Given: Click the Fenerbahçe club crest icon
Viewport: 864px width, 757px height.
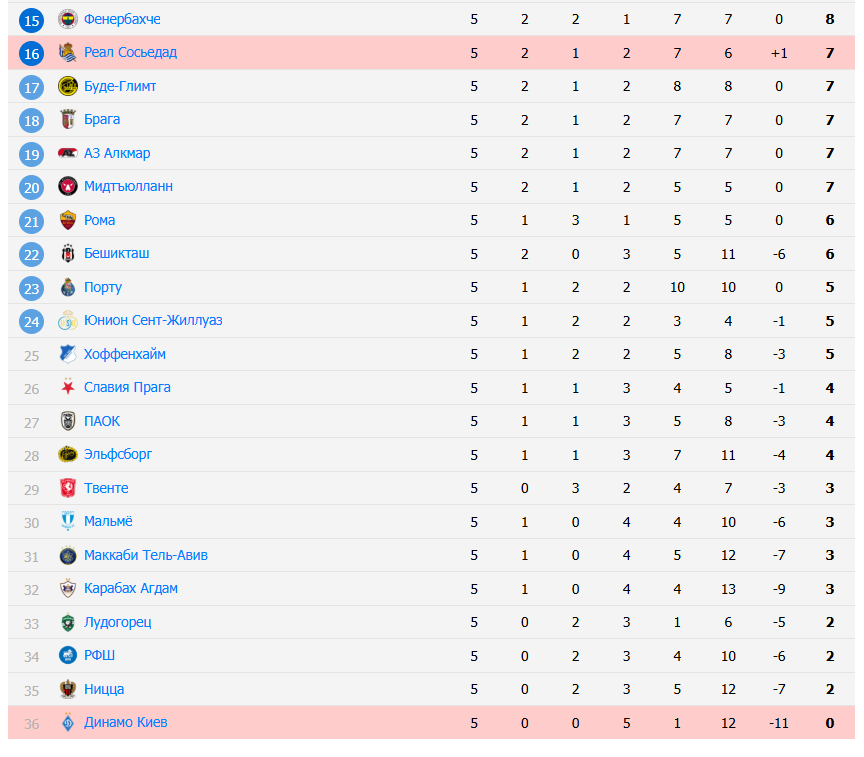Looking at the screenshot, I should point(67,19).
